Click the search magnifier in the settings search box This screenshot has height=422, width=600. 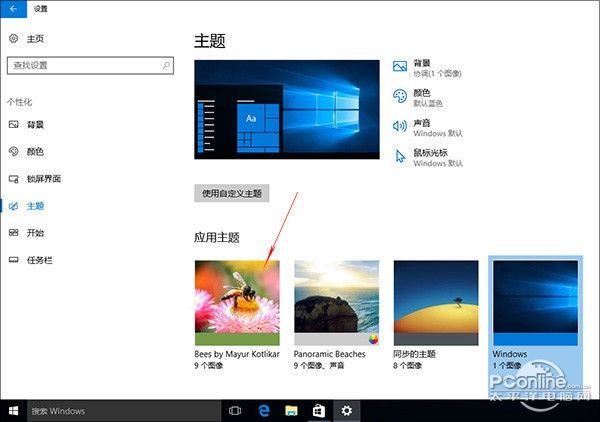[166, 65]
